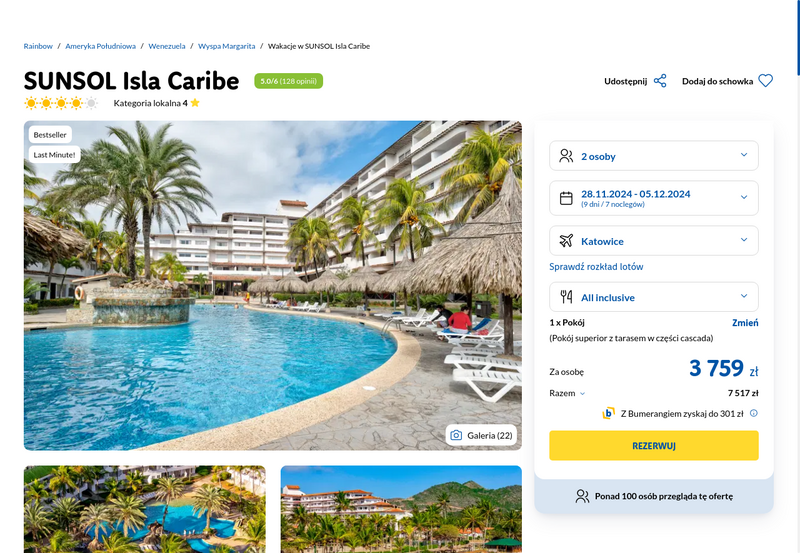The height and width of the screenshot is (553, 800).
Task: Open Sprawdź rozkład lotów link
Action: [x=596, y=266]
